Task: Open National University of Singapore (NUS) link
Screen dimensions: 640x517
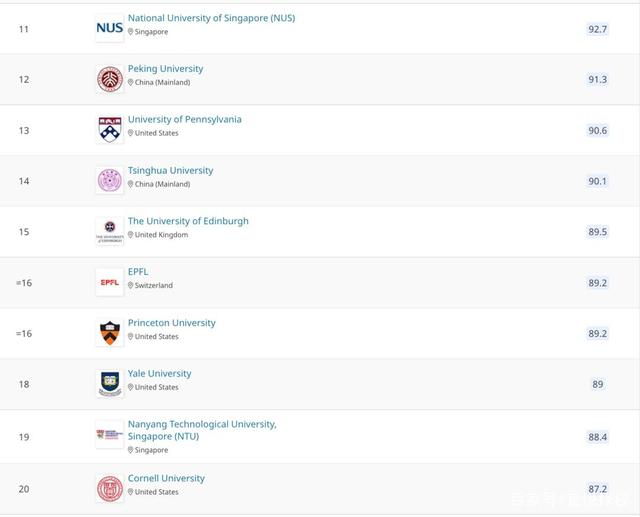Action: [x=211, y=18]
